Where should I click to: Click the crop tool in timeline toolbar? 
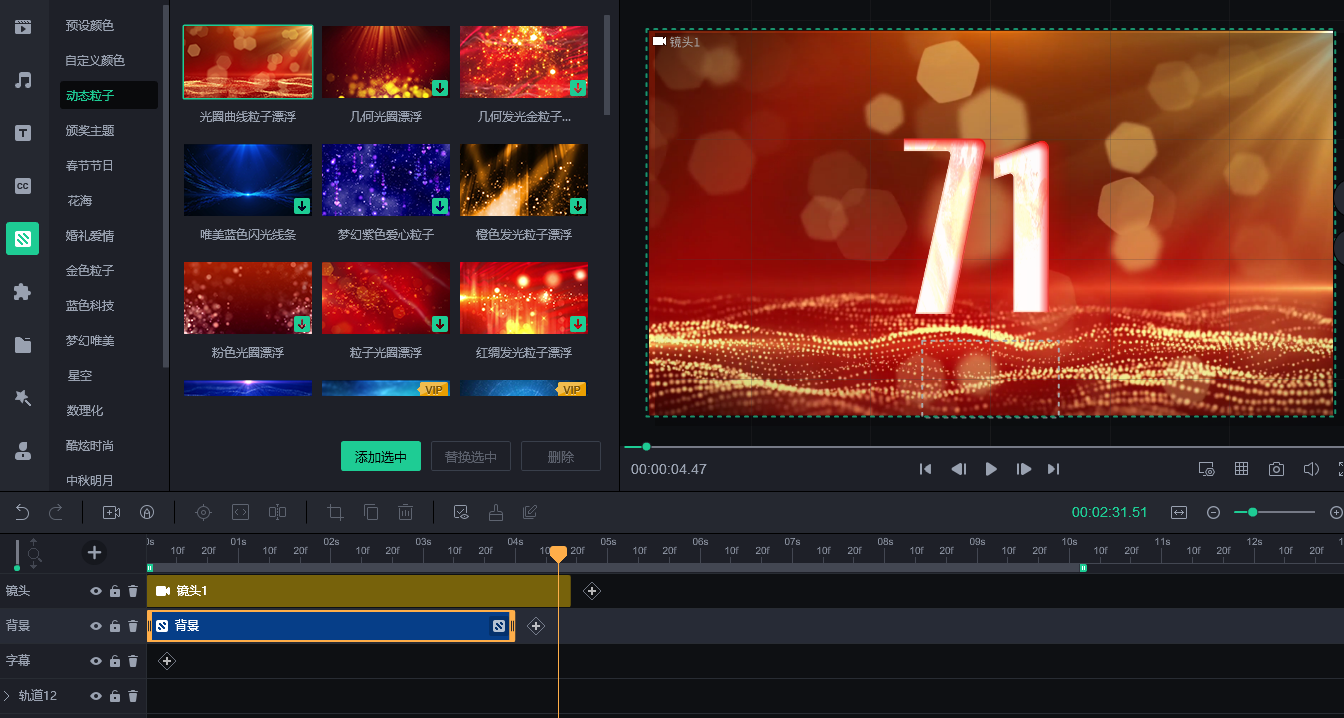(336, 512)
